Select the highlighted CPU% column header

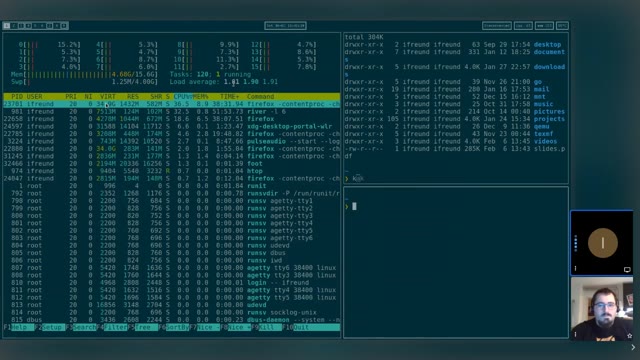click(182, 97)
